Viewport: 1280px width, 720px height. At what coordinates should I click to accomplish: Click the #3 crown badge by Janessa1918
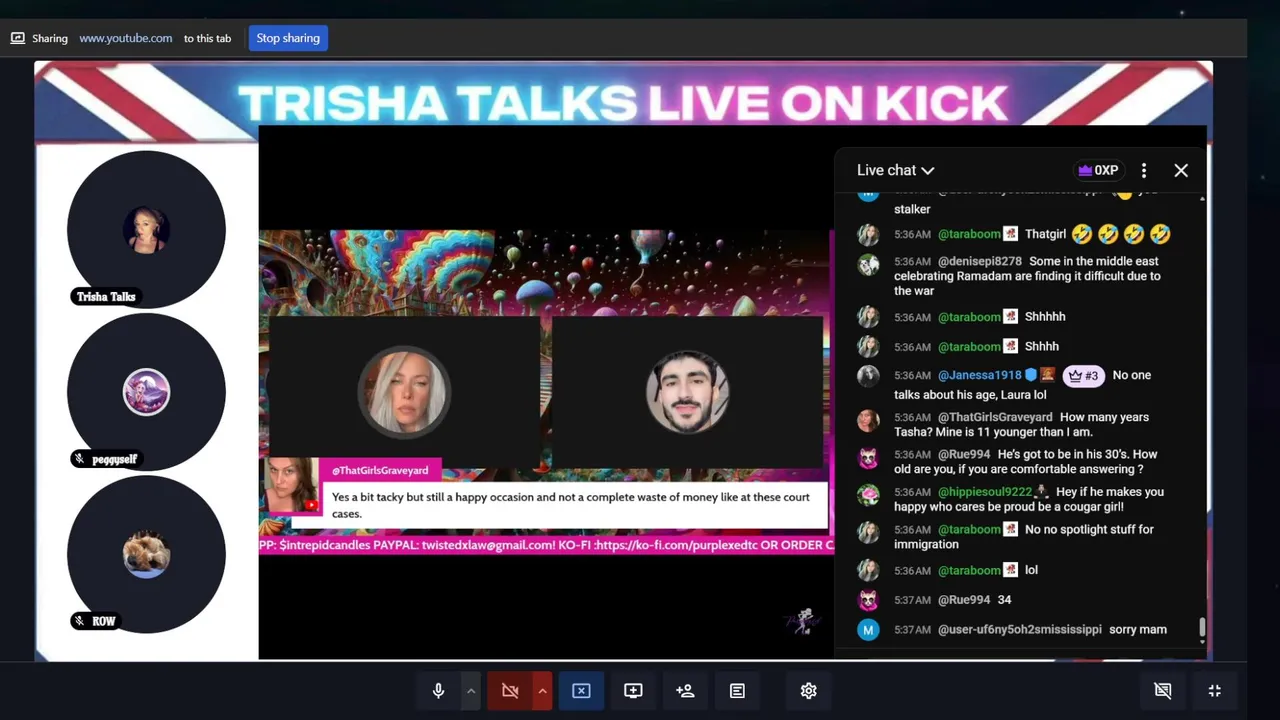[1084, 376]
